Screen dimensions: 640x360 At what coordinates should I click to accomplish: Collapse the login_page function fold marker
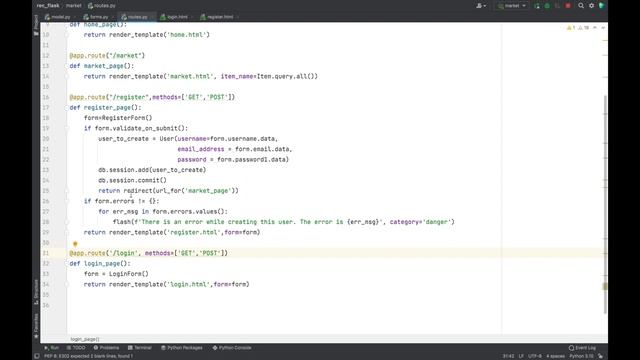[67, 264]
